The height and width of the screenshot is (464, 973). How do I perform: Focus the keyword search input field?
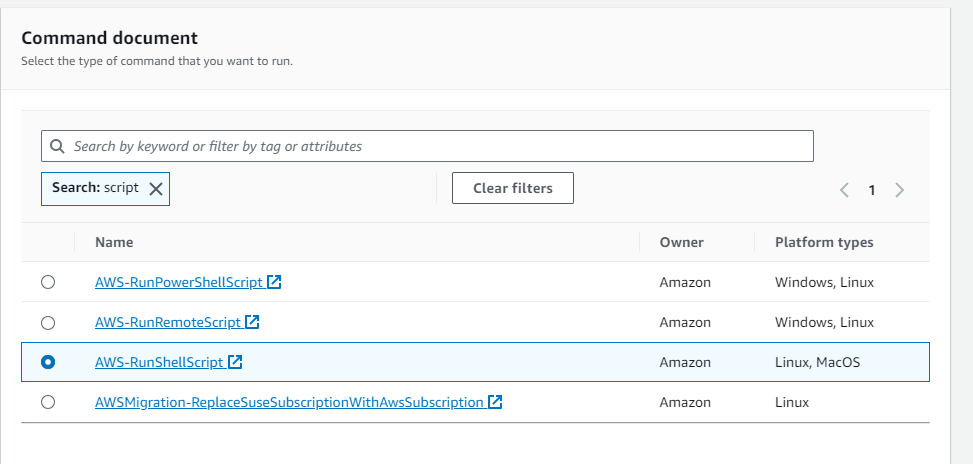tap(427, 146)
